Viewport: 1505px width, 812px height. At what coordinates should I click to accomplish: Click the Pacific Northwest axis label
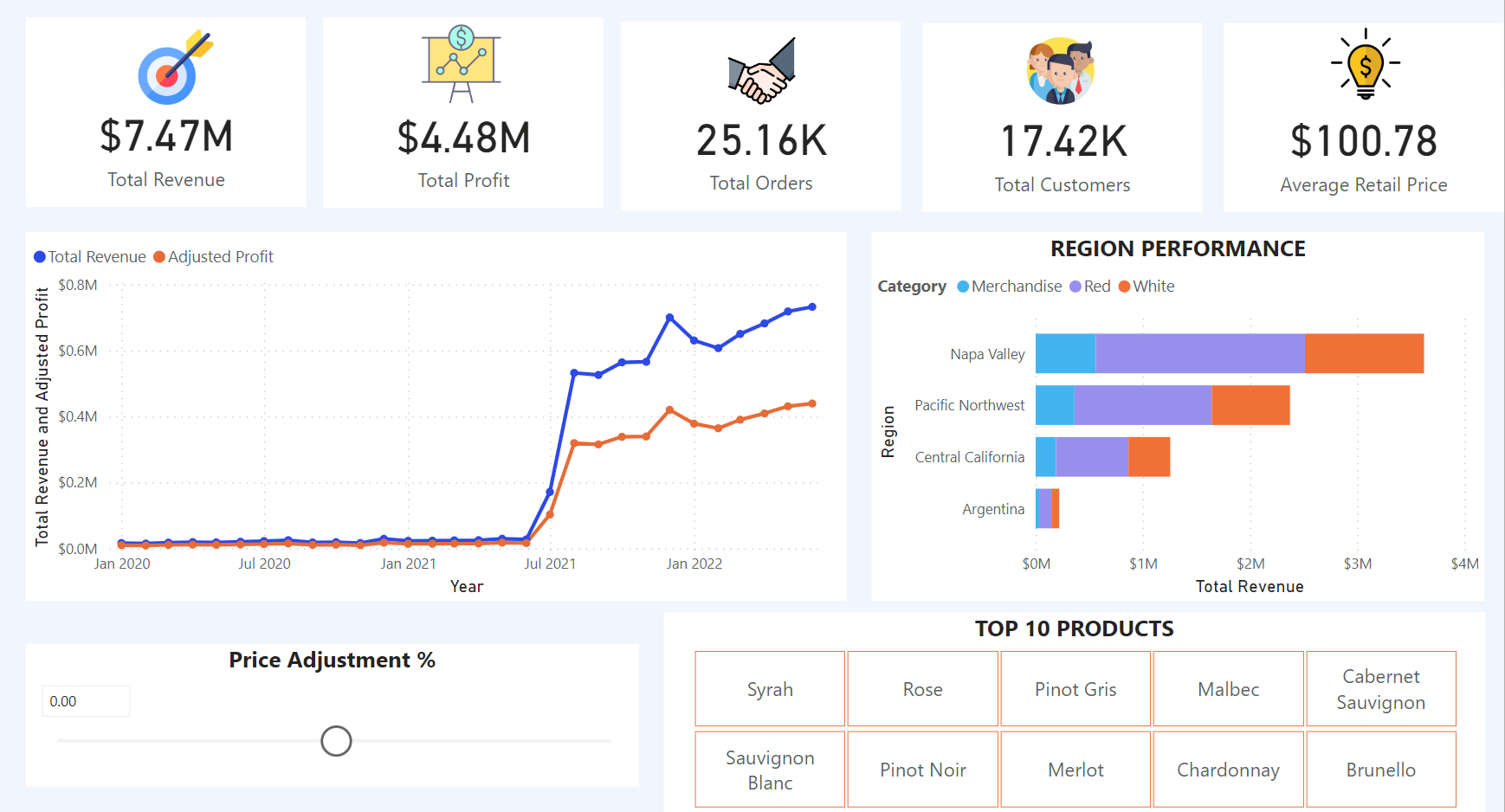coord(969,405)
